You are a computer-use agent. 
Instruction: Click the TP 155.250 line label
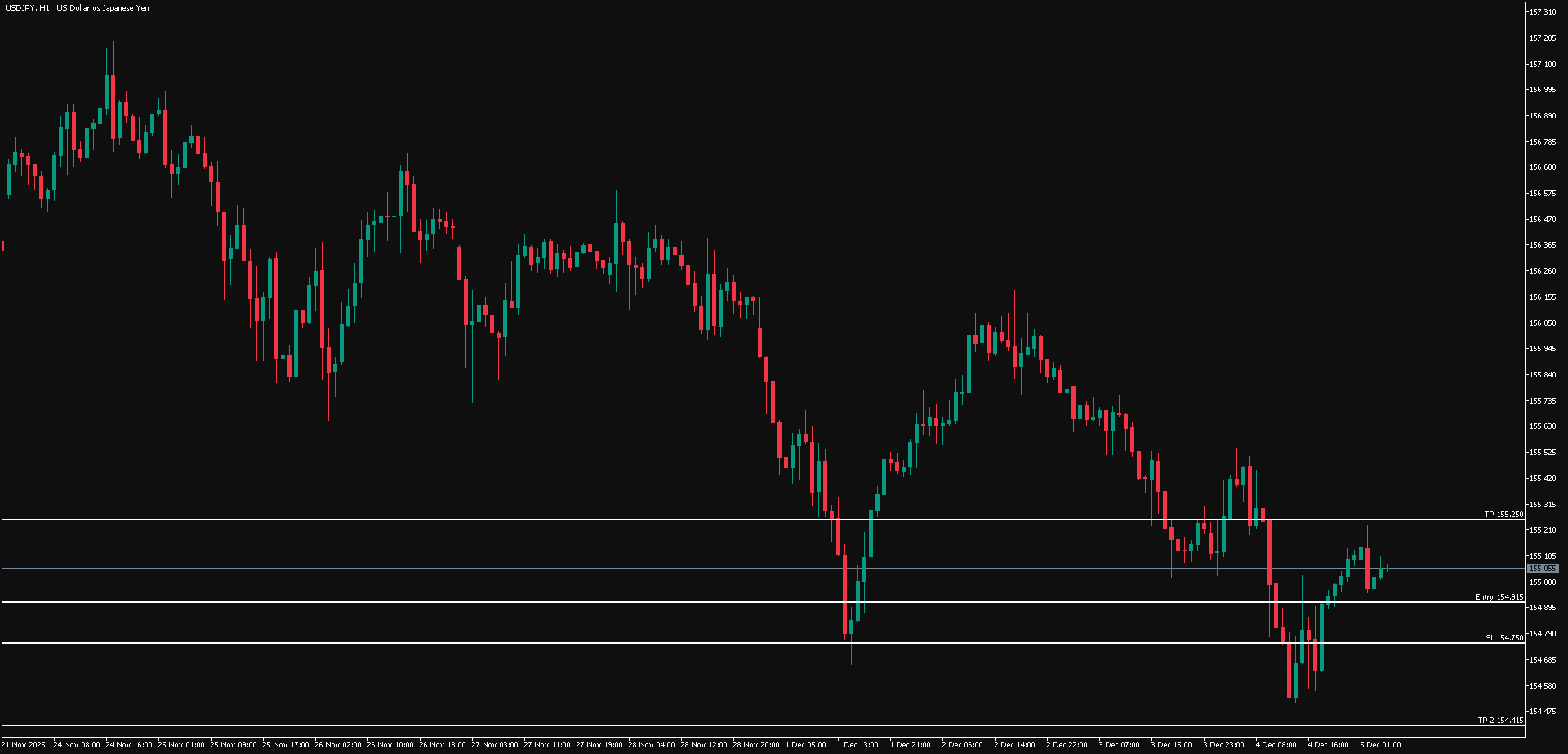pos(1503,515)
